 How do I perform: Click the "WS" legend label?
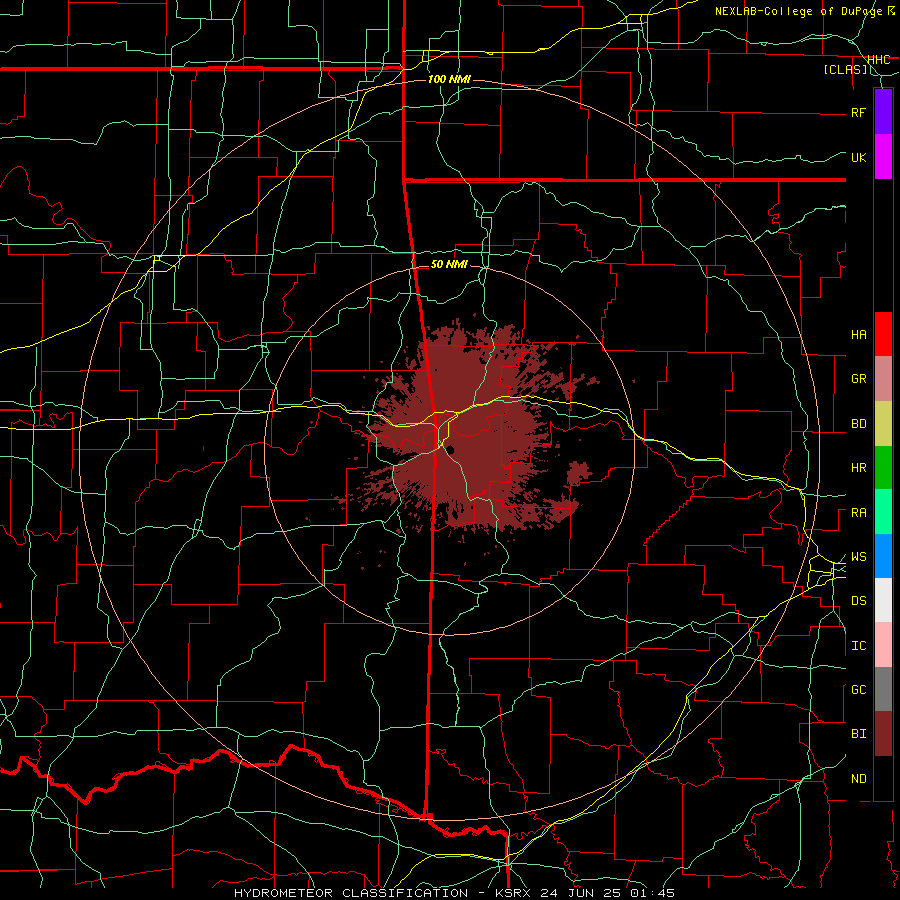pyautogui.click(x=858, y=557)
